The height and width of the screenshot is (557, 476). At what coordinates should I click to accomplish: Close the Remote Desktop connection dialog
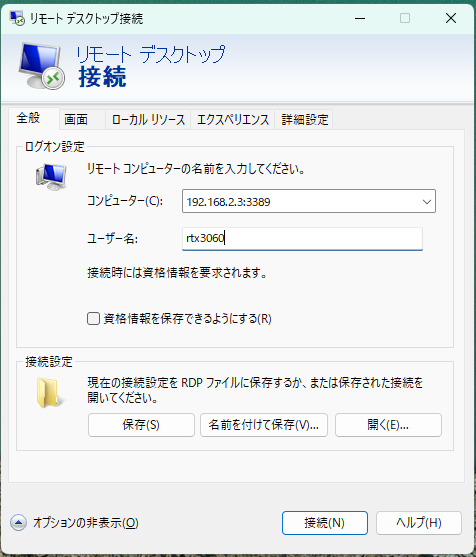[x=451, y=18]
